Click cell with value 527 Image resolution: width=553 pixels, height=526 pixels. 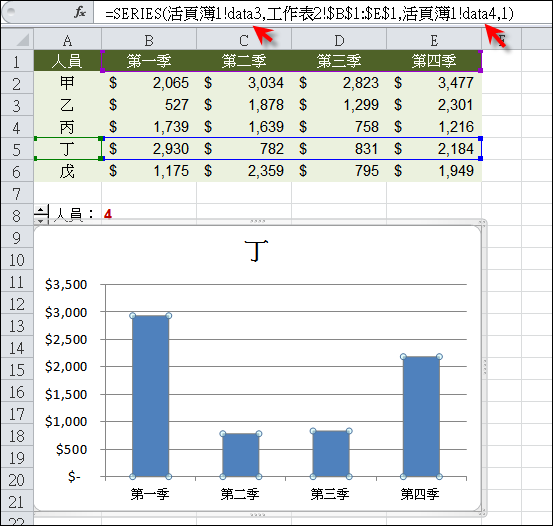[149, 105]
